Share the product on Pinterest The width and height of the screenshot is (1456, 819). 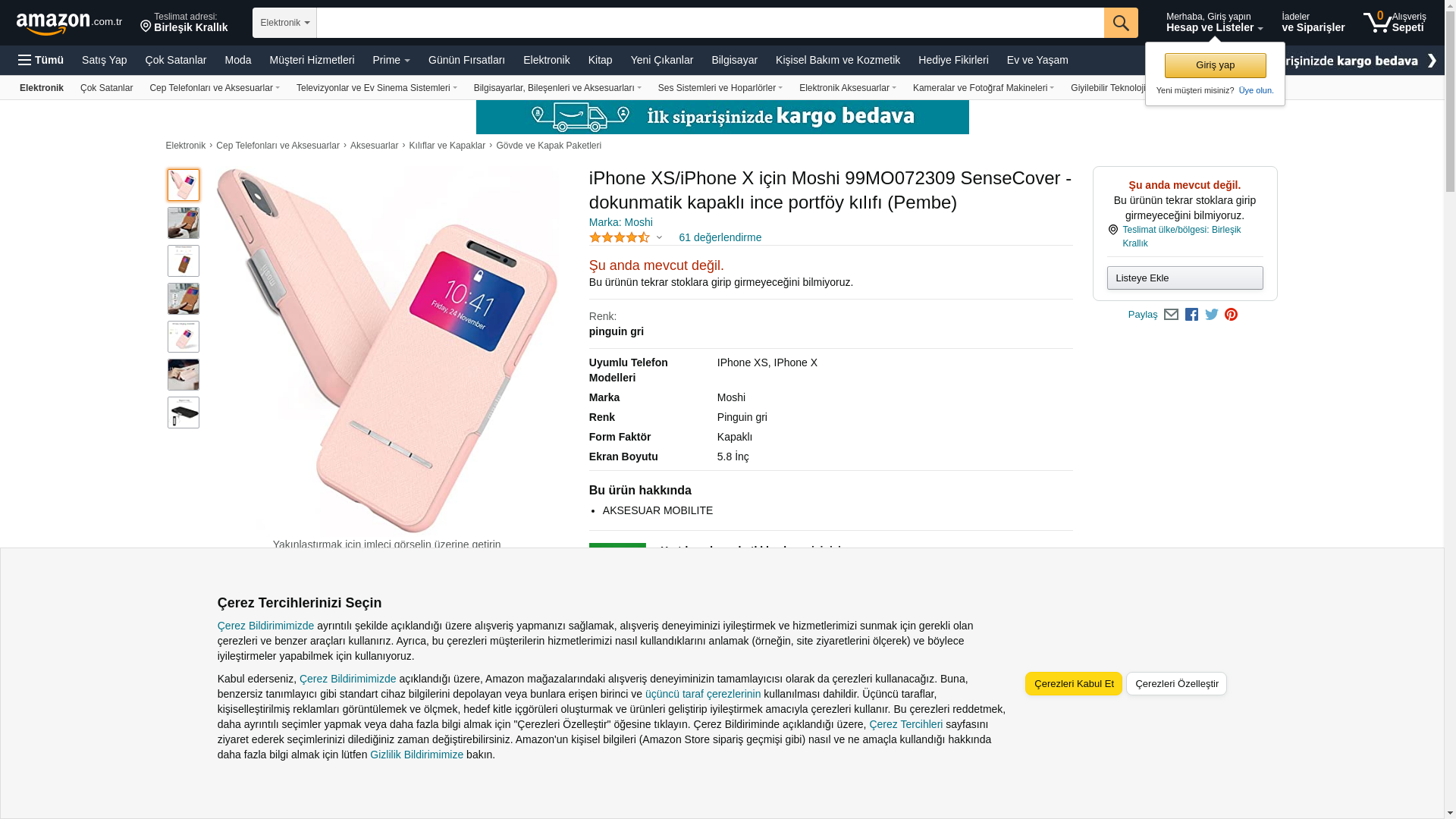tap(1231, 315)
